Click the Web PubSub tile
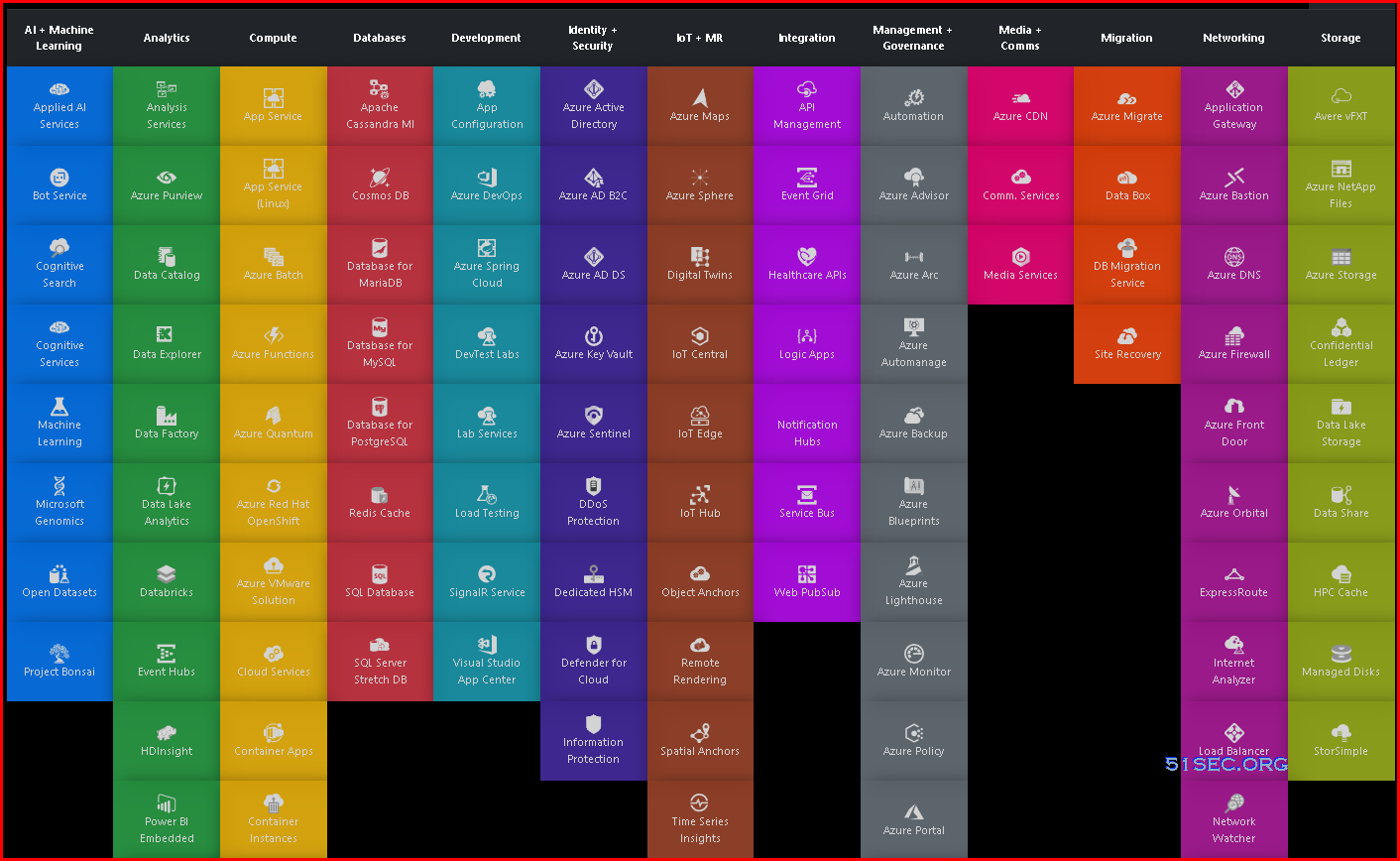This screenshot has height=861, width=1400. (807, 582)
